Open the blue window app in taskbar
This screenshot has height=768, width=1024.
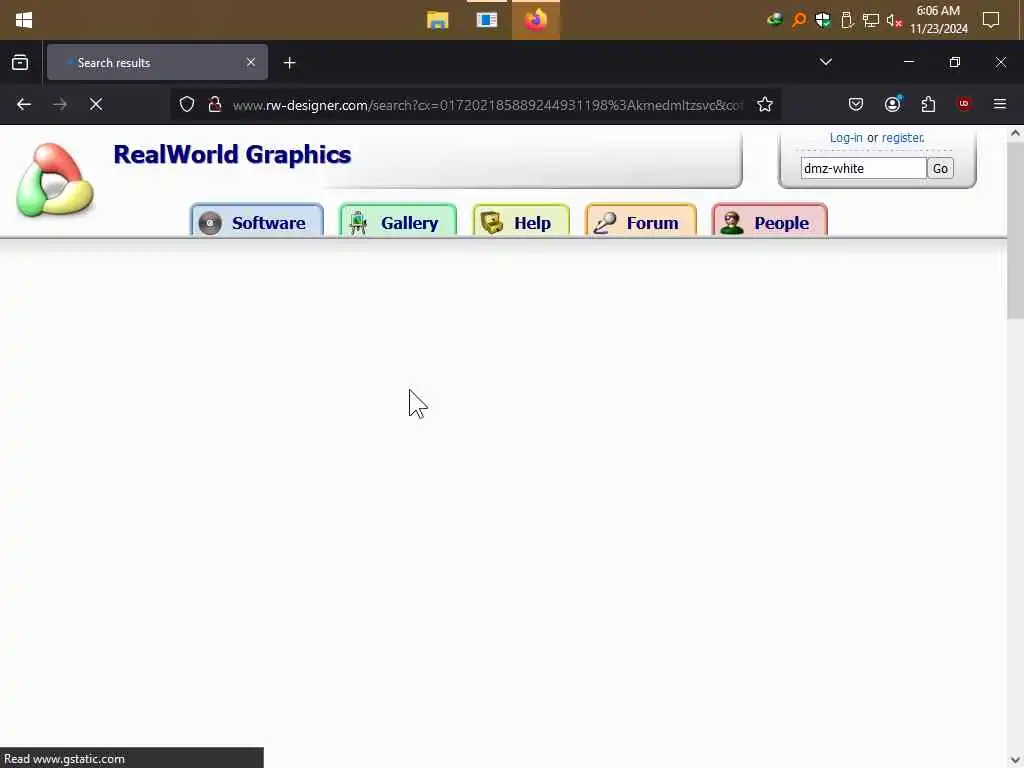point(487,20)
